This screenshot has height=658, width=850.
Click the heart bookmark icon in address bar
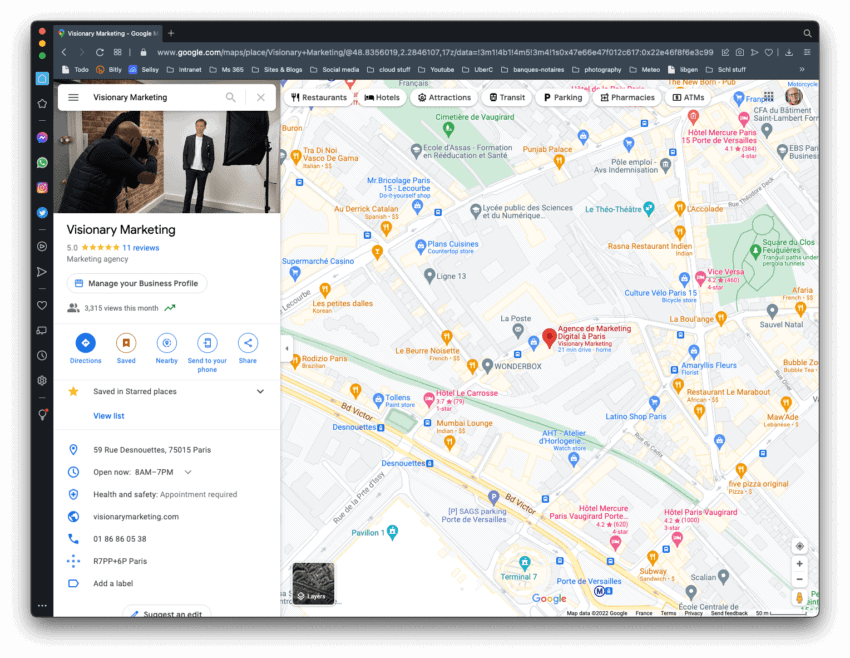(769, 53)
